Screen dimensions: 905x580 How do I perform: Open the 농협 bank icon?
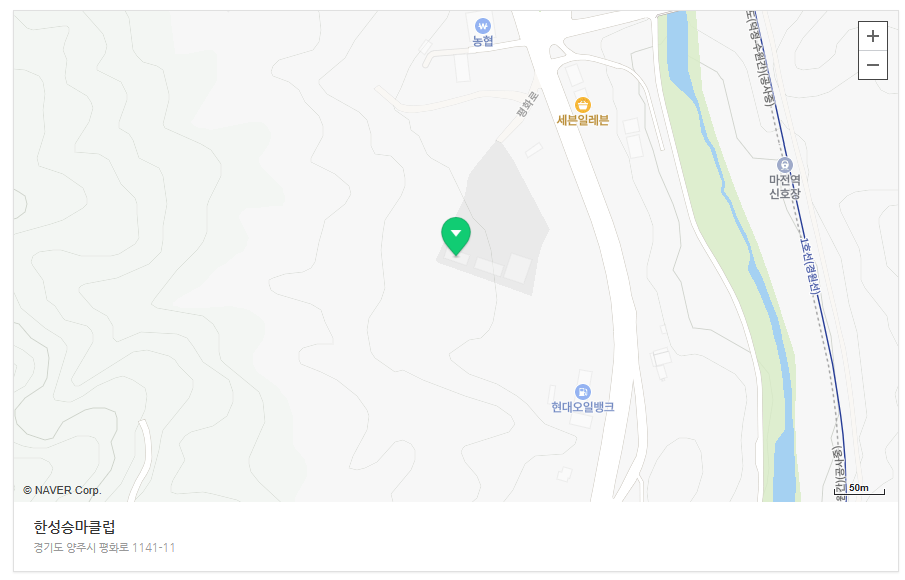(x=483, y=26)
